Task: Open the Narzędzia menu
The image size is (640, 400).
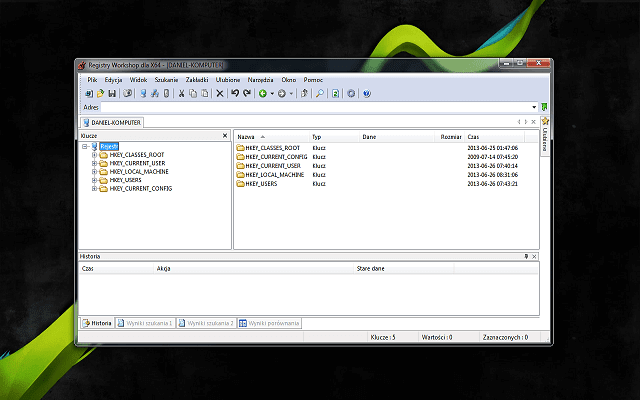Action: point(261,78)
